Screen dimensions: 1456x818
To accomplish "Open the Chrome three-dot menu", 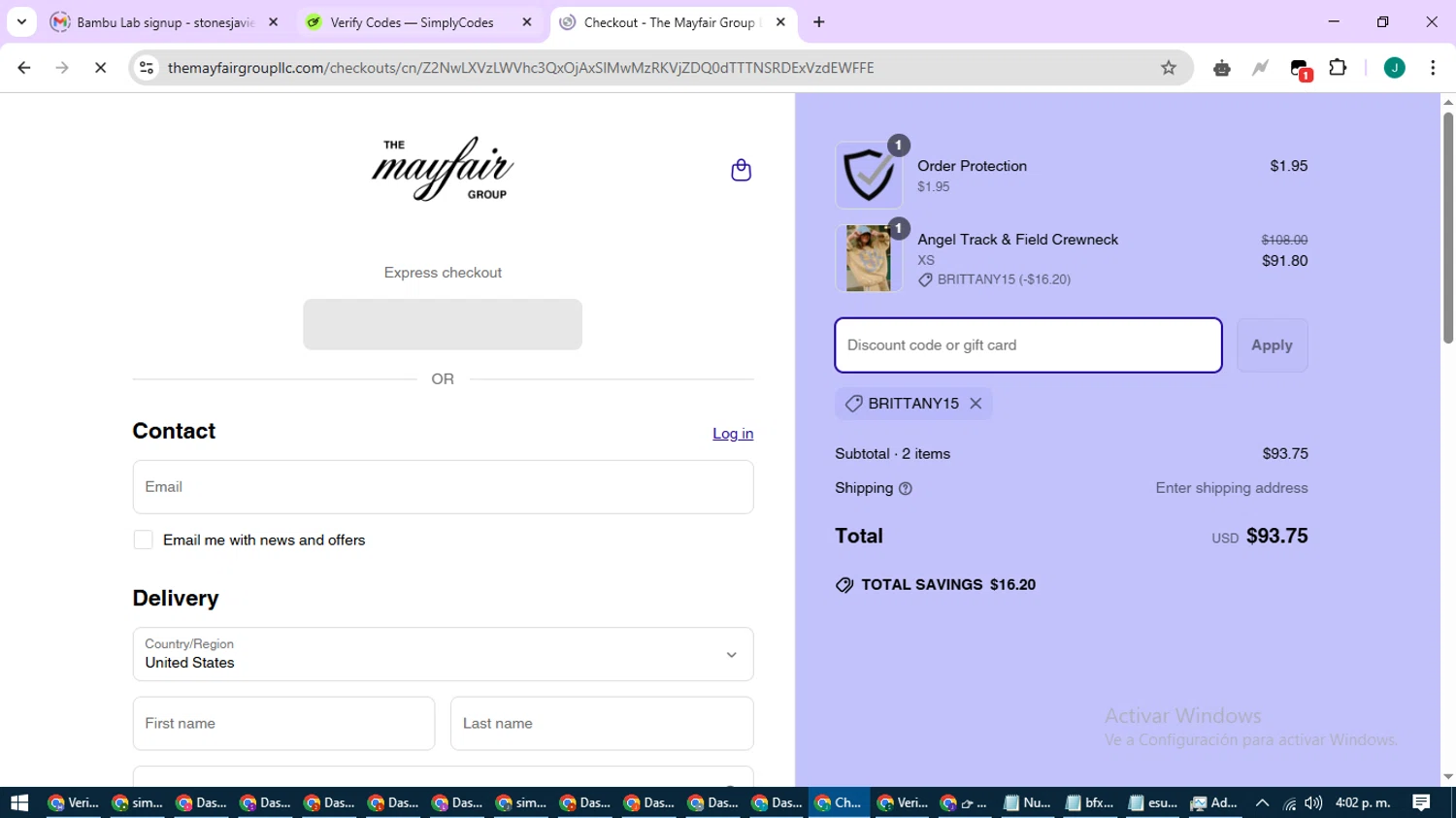I will [x=1433, y=68].
